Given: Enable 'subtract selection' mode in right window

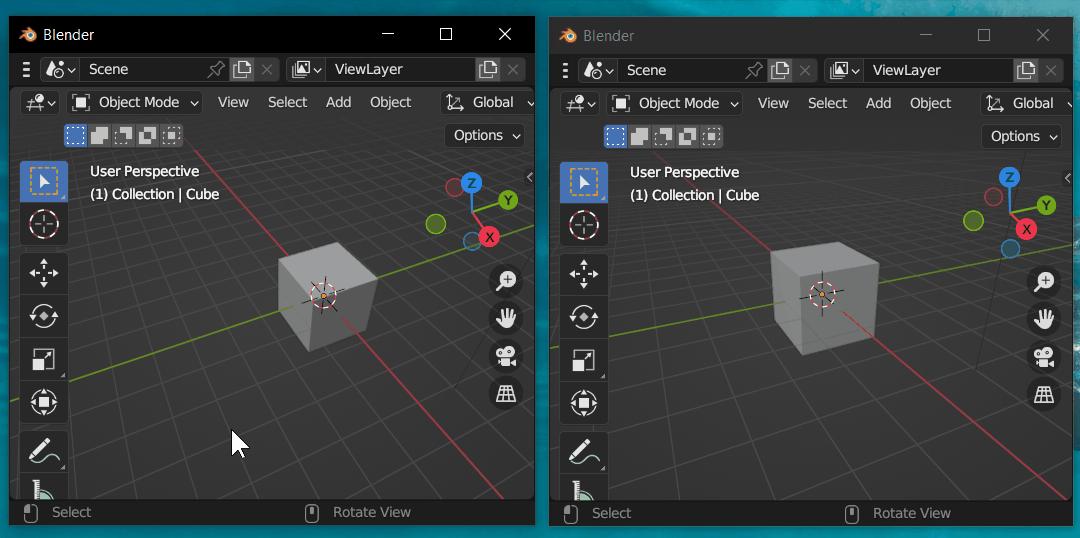Looking at the screenshot, I should click(663, 136).
